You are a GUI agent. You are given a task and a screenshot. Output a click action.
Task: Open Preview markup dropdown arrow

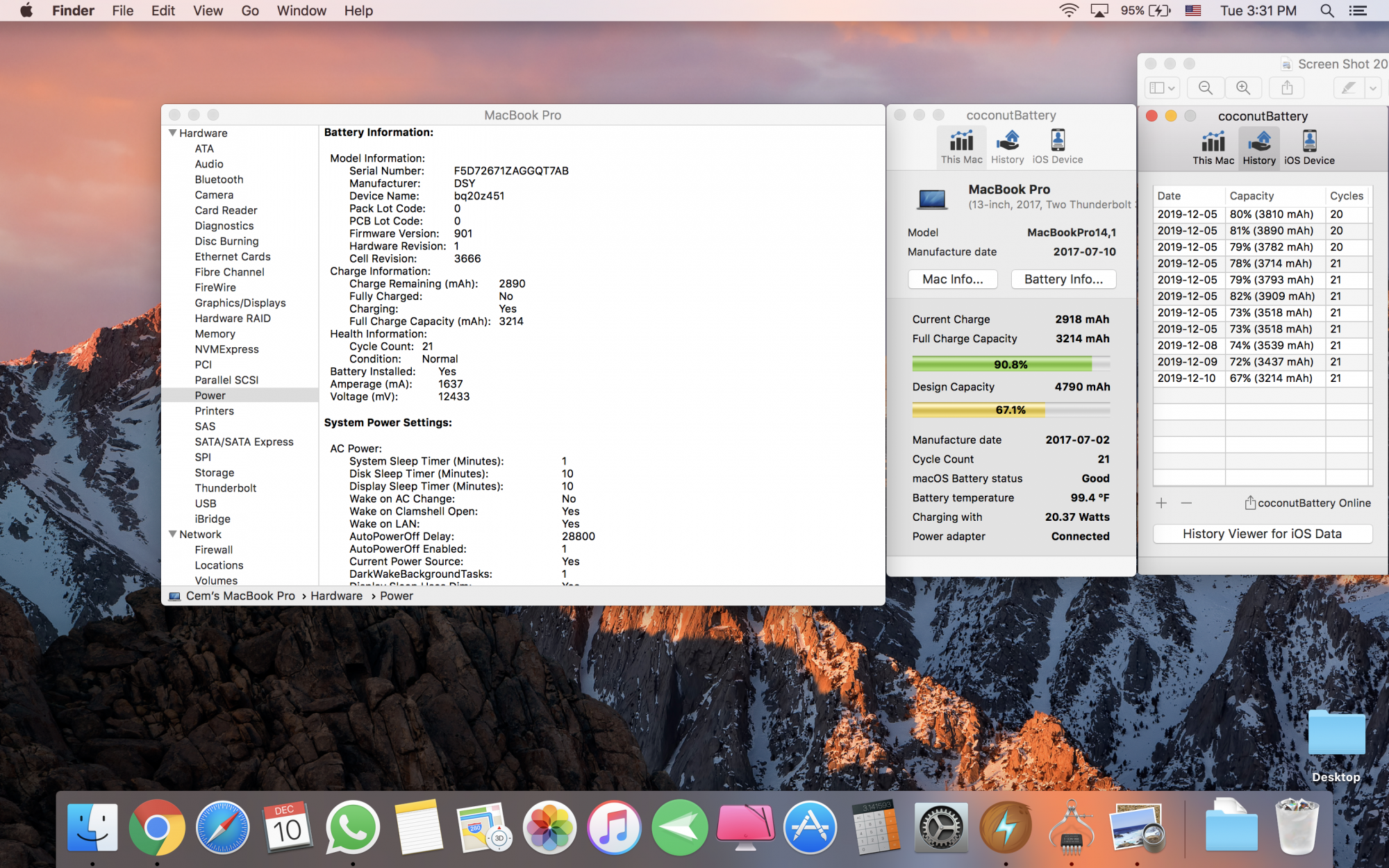point(1373,87)
